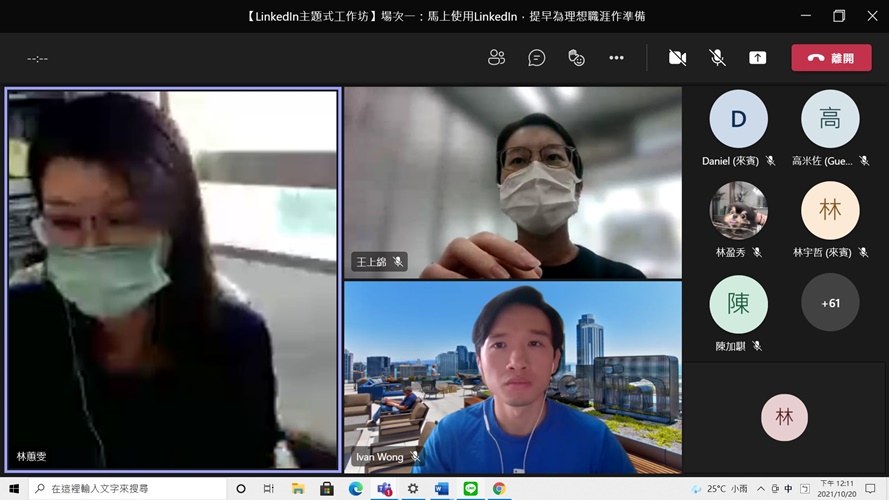Open the meeting chat panel
Screen dimensions: 889x500
[x=537, y=58]
